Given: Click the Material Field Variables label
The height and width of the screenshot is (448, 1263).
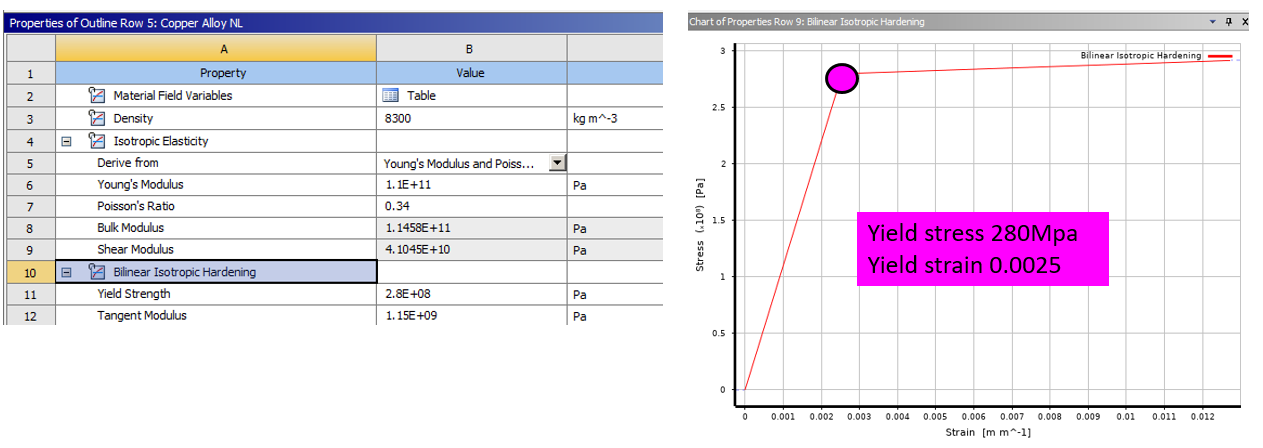Looking at the screenshot, I should pos(172,96).
